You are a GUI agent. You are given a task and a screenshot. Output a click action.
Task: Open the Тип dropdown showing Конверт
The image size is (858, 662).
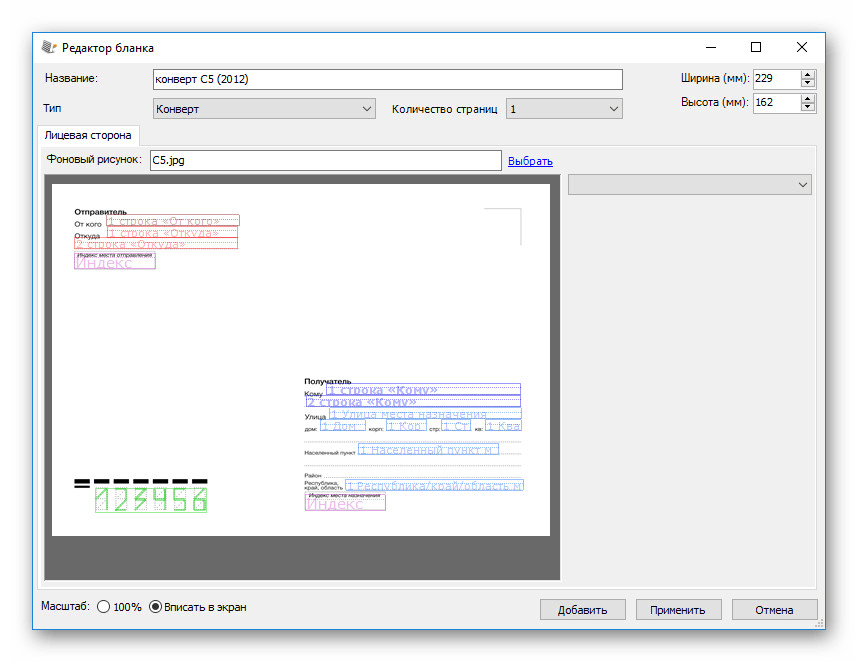[x=264, y=109]
